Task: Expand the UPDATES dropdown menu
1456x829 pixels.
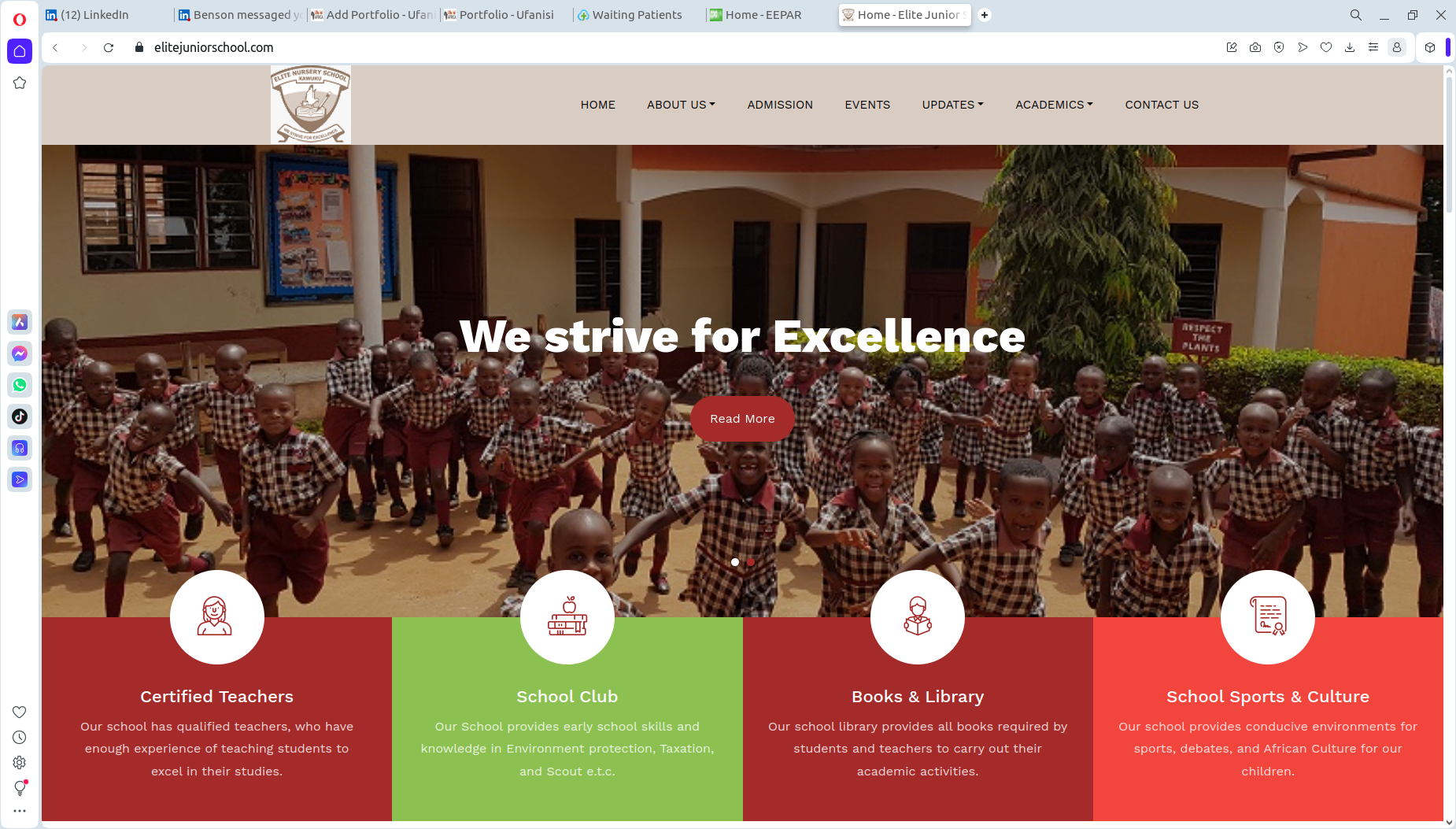Action: click(x=952, y=105)
